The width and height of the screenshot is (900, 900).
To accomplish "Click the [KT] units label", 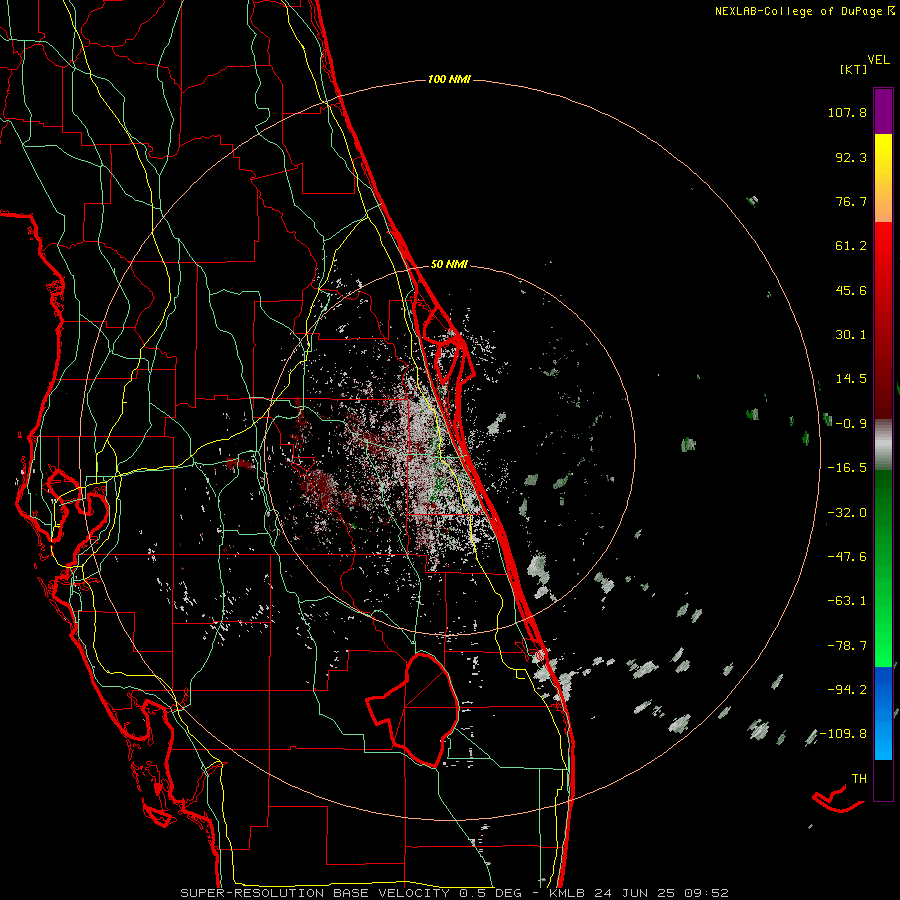I will [x=853, y=69].
